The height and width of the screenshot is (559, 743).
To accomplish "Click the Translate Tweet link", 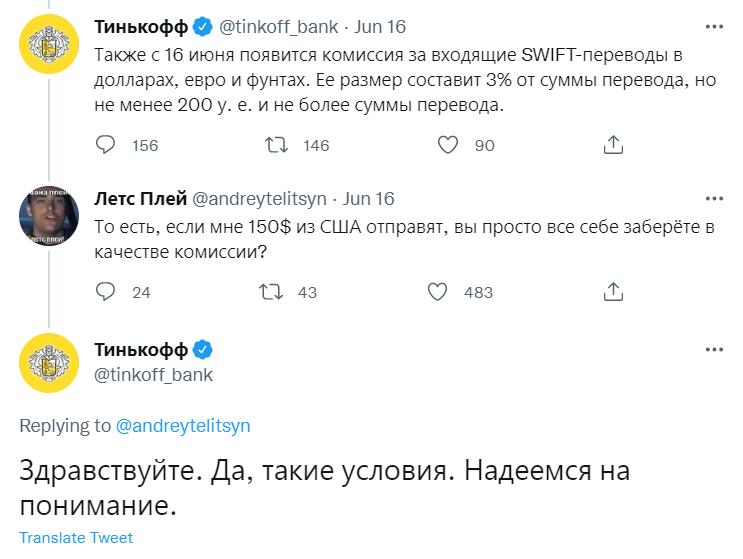I will click(x=76, y=538).
